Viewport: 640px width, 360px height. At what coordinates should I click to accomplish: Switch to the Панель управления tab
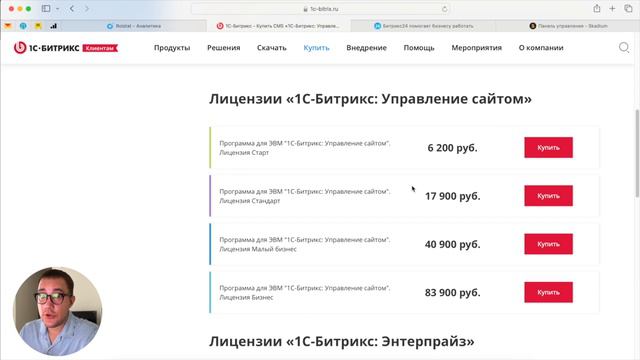tap(567, 26)
